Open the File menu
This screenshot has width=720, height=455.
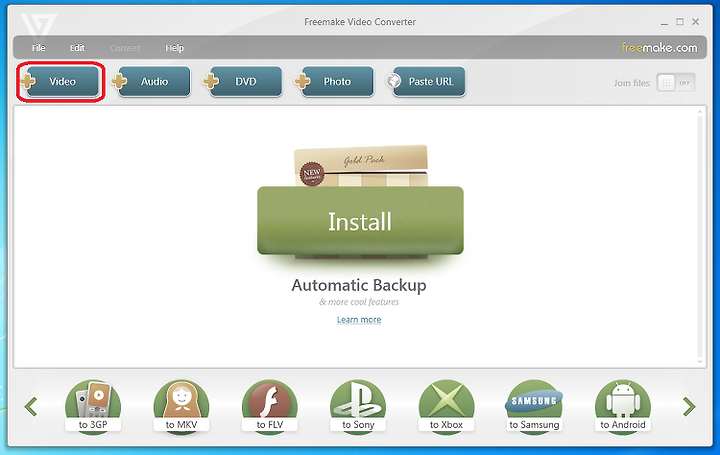pyautogui.click(x=39, y=48)
